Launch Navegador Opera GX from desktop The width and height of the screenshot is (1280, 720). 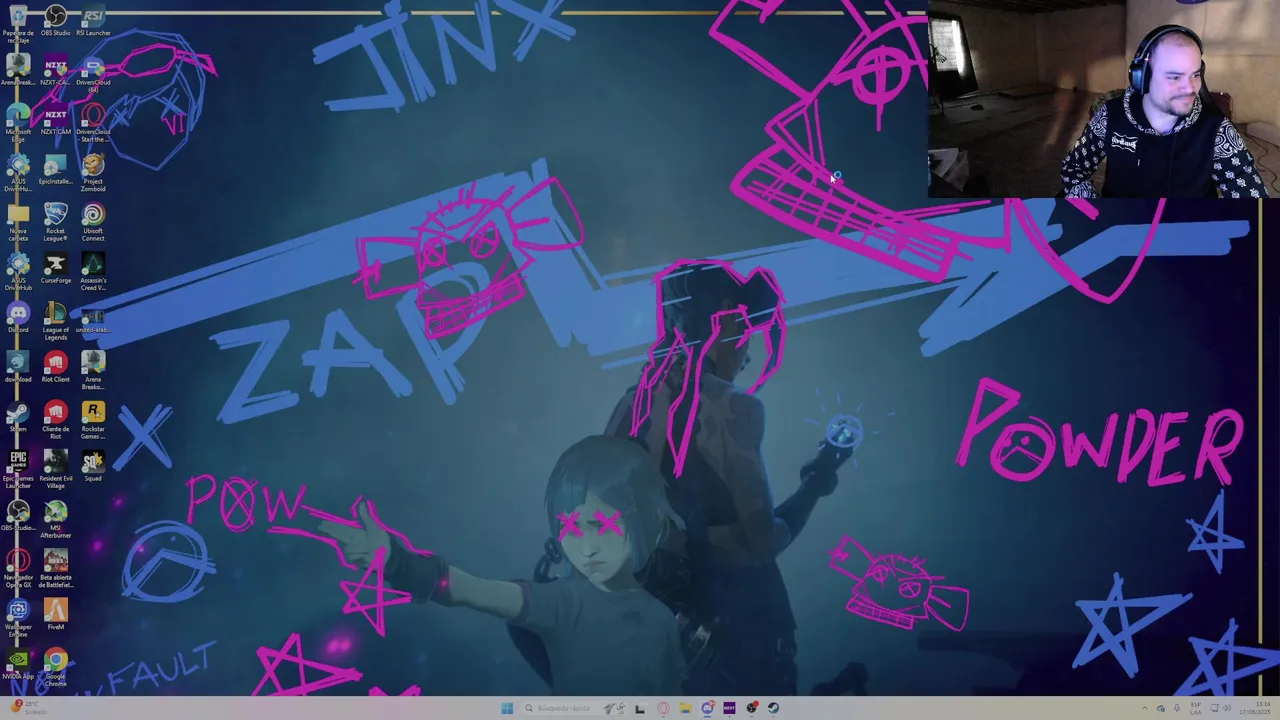[x=18, y=569]
